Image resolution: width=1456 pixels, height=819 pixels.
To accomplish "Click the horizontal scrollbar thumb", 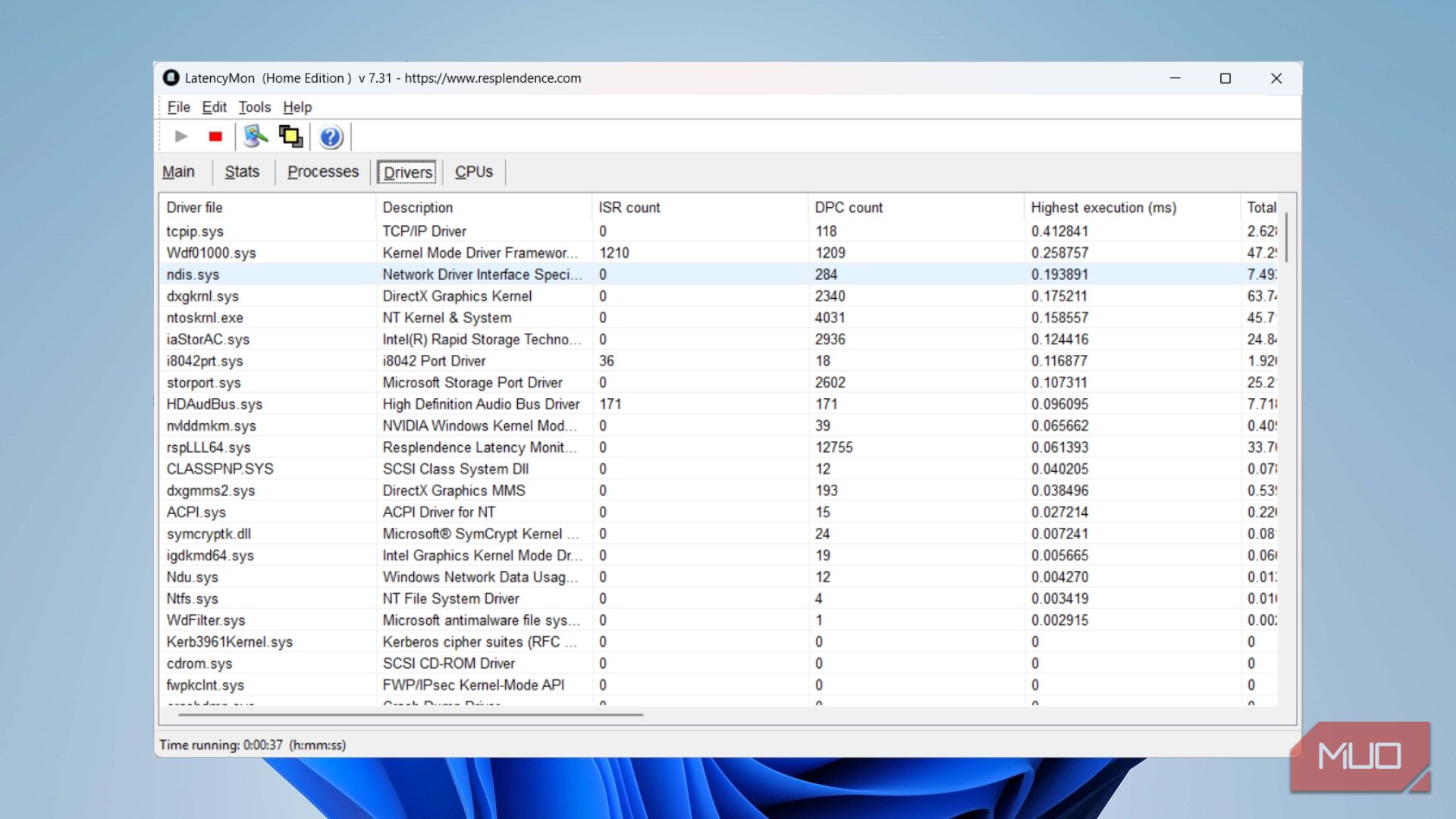I will click(x=410, y=714).
